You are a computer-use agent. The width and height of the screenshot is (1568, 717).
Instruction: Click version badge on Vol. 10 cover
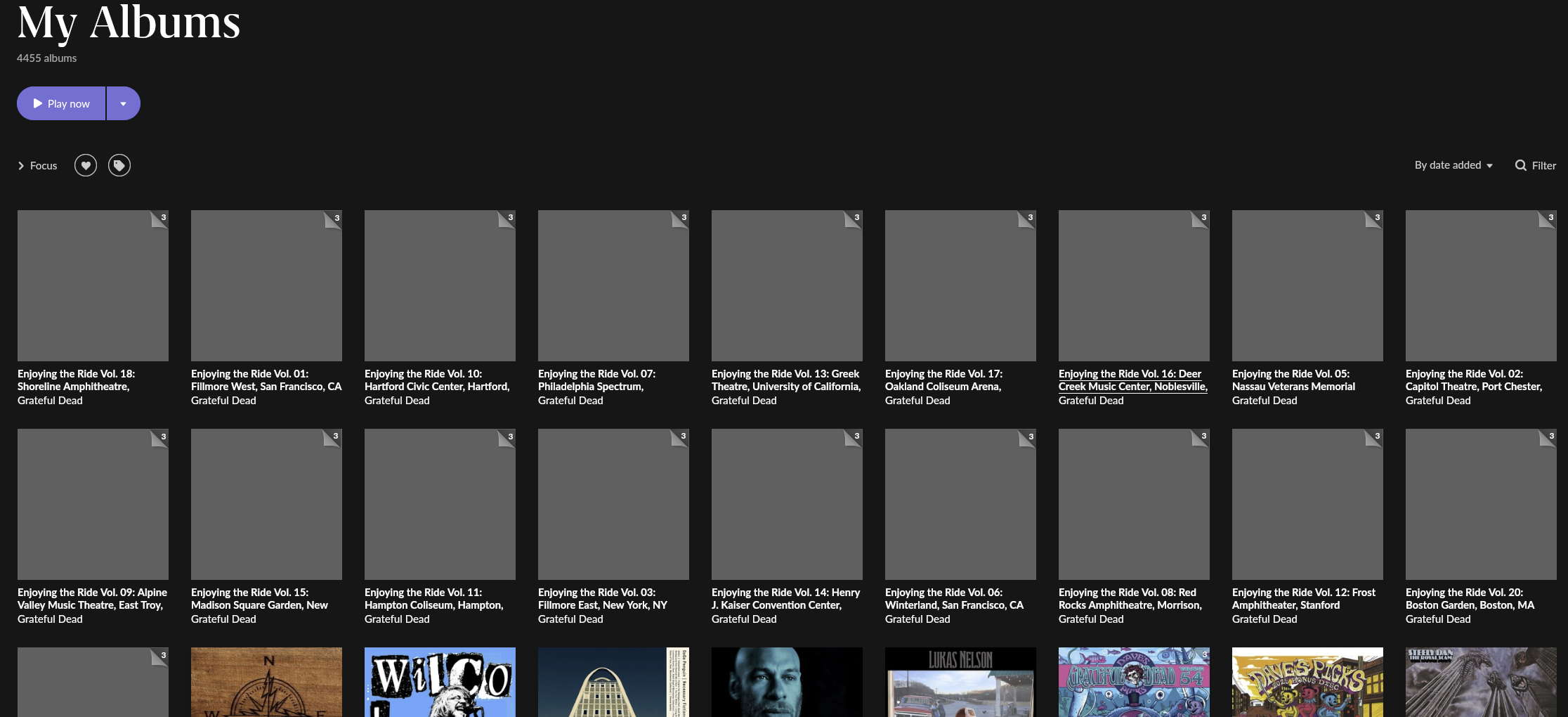(x=507, y=219)
